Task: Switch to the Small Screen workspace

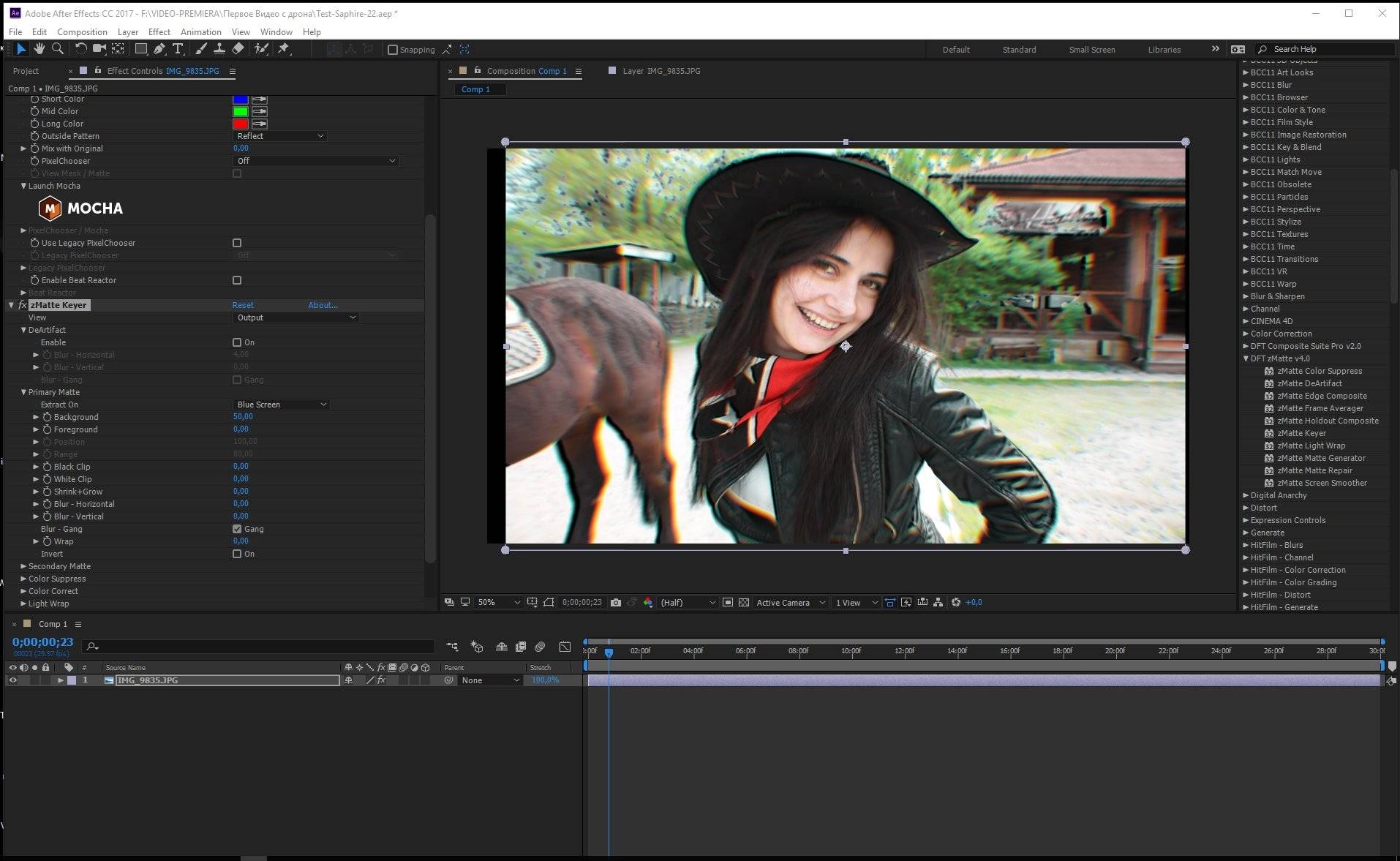Action: [x=1092, y=50]
